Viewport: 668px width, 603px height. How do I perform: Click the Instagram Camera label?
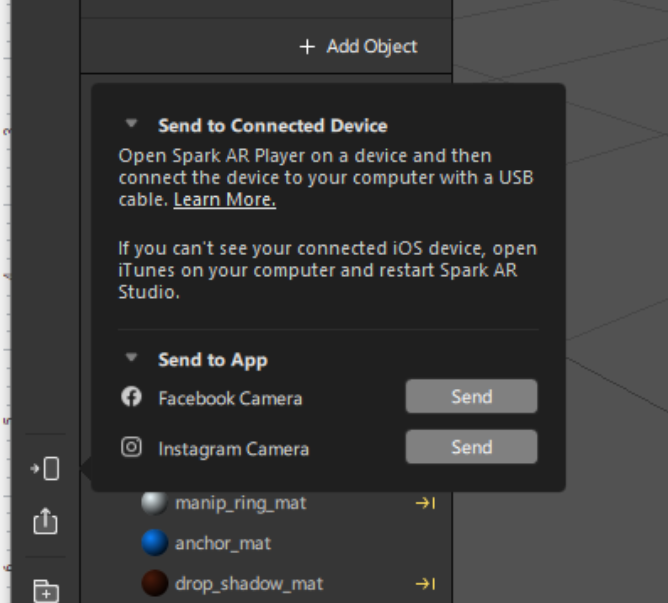233,449
